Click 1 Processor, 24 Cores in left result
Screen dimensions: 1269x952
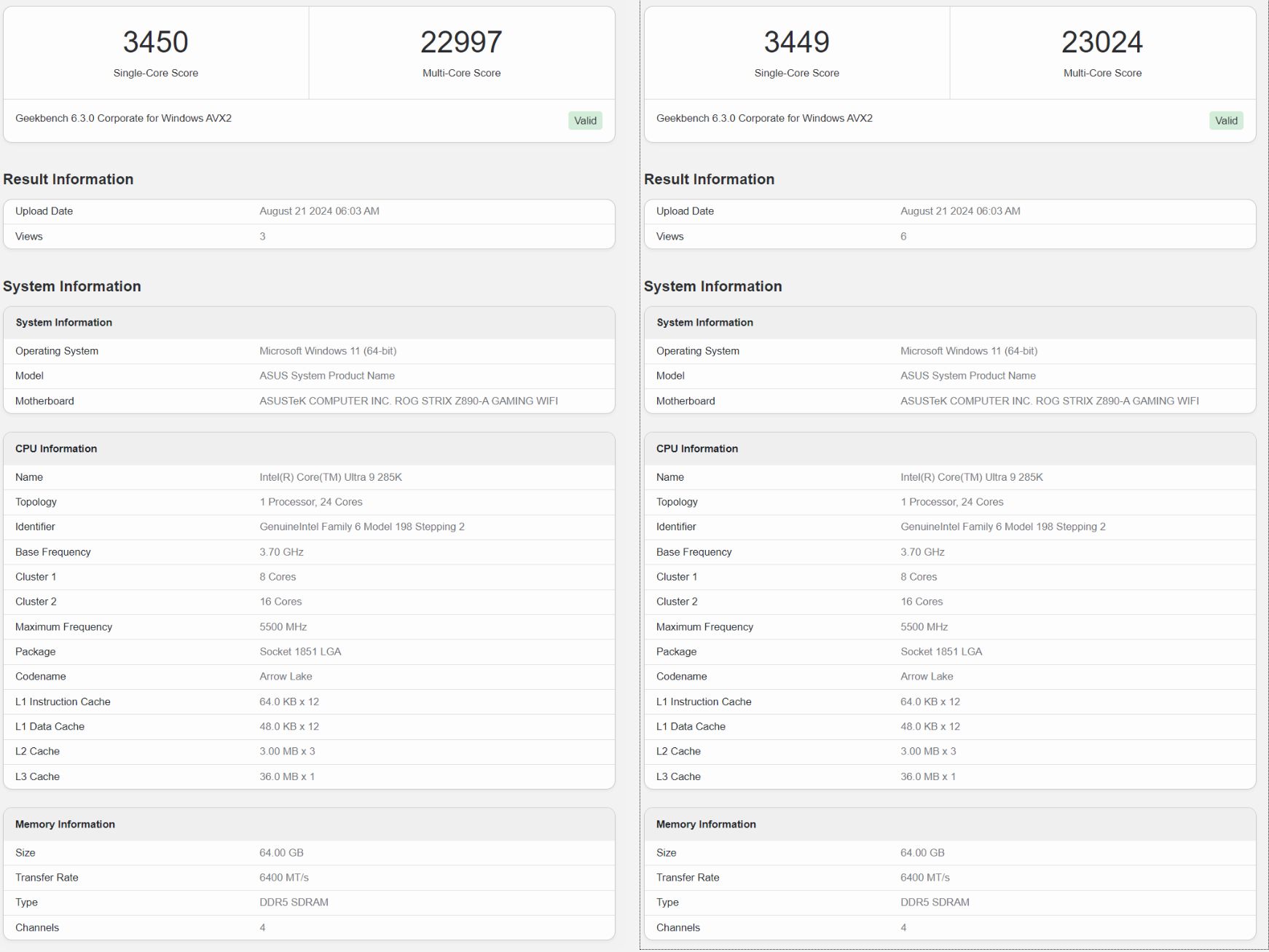point(311,502)
